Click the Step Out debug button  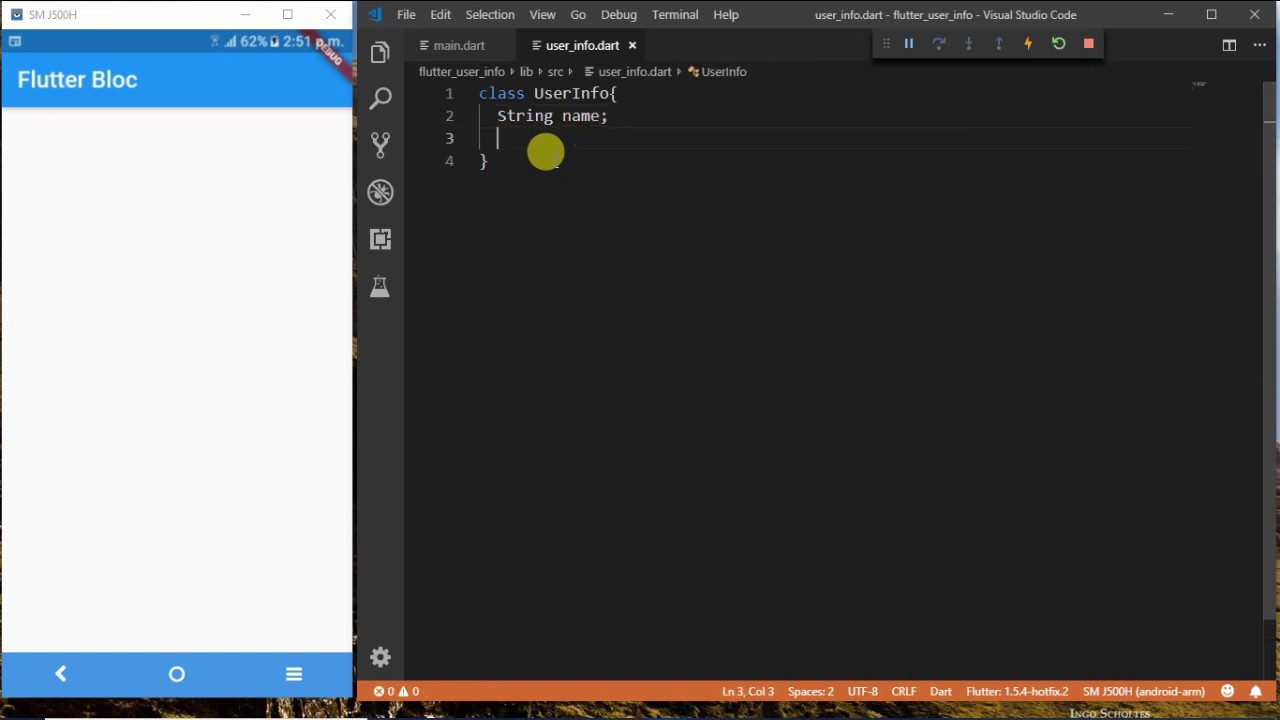pos(998,44)
